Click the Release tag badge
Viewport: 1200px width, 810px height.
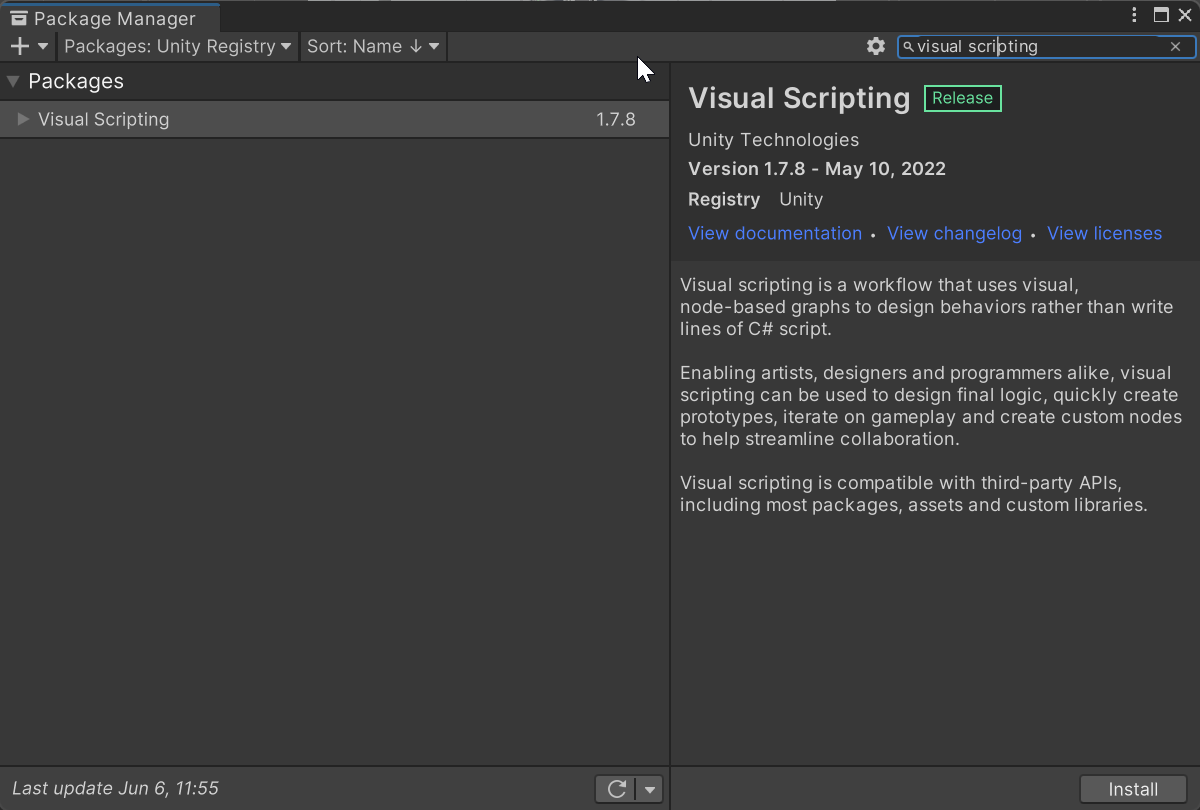(962, 98)
